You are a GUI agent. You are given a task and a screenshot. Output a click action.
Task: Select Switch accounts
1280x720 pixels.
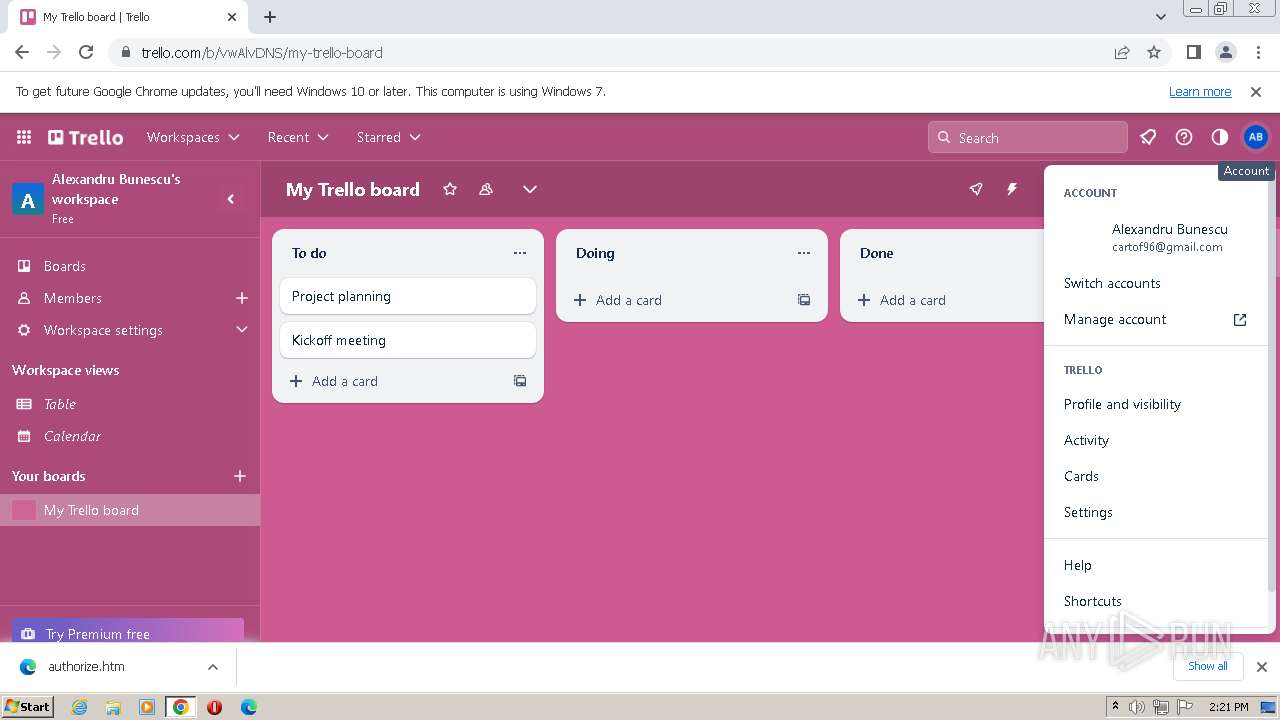pos(1156,283)
